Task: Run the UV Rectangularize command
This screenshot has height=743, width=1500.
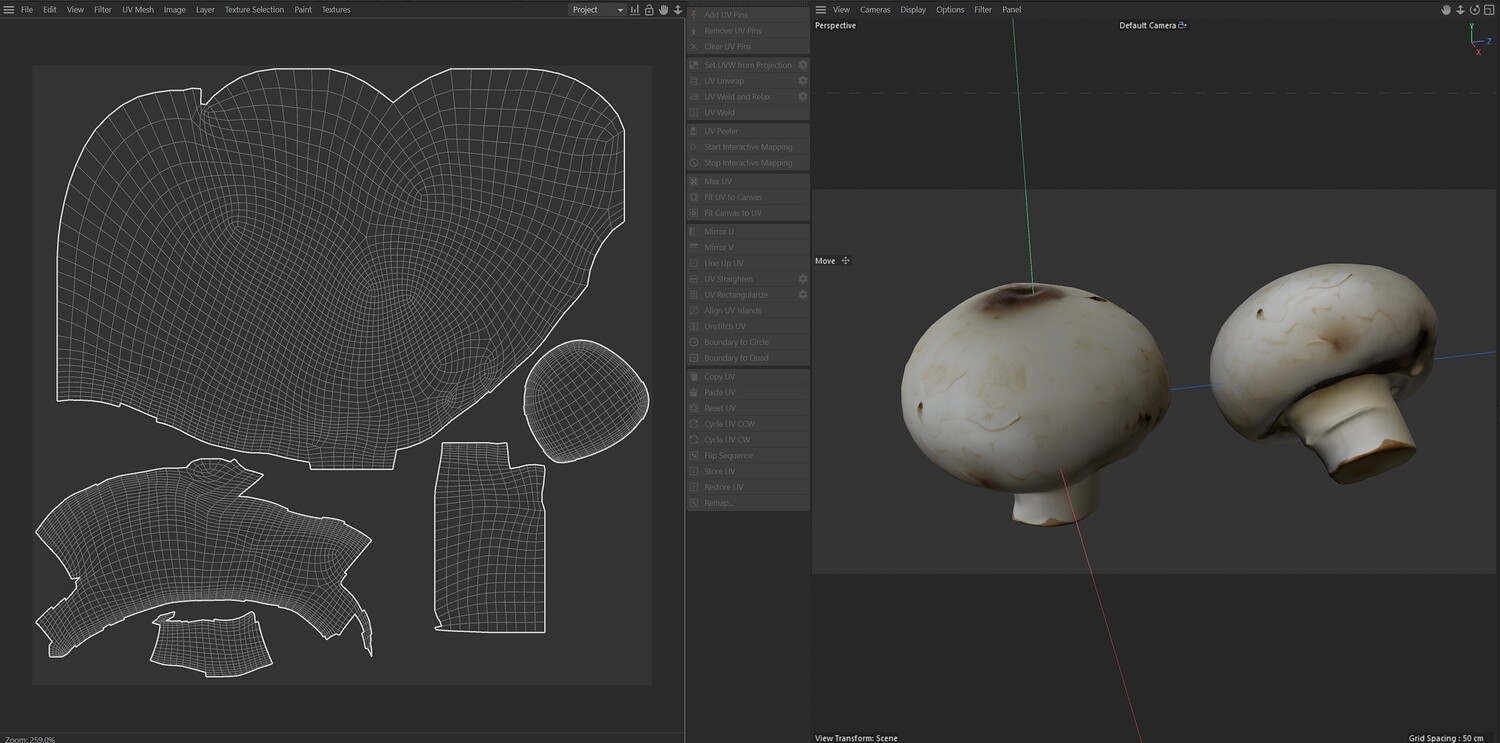Action: pos(741,295)
